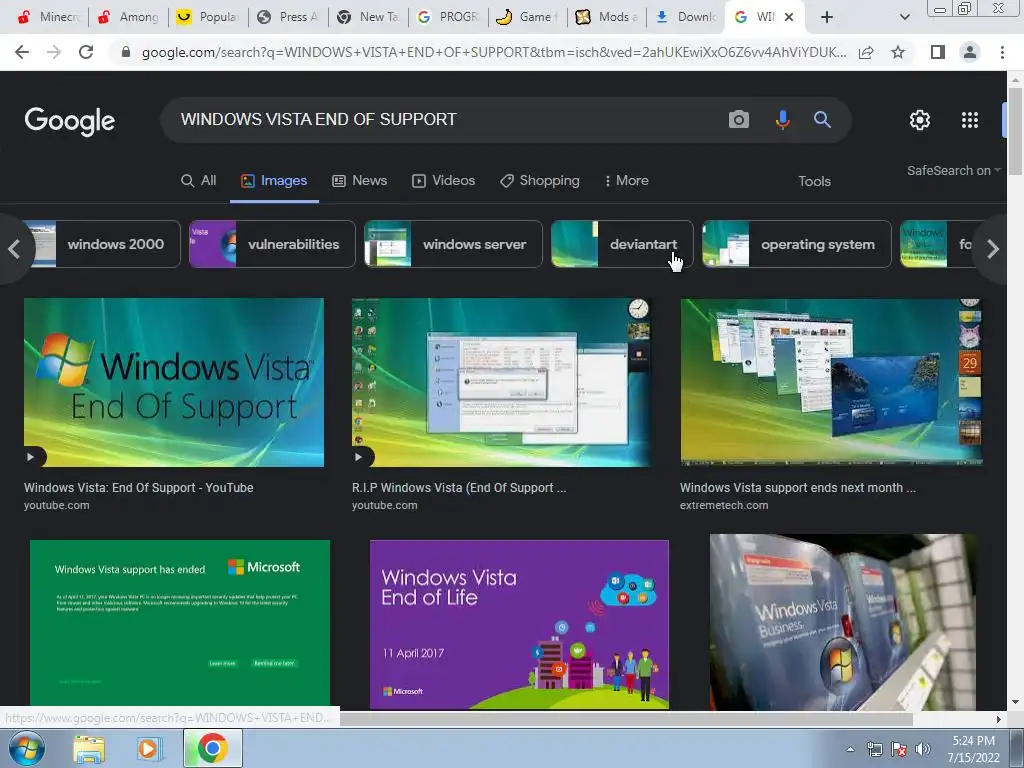Switch to the Mods browser tab
The height and width of the screenshot is (768, 1024).
607,17
